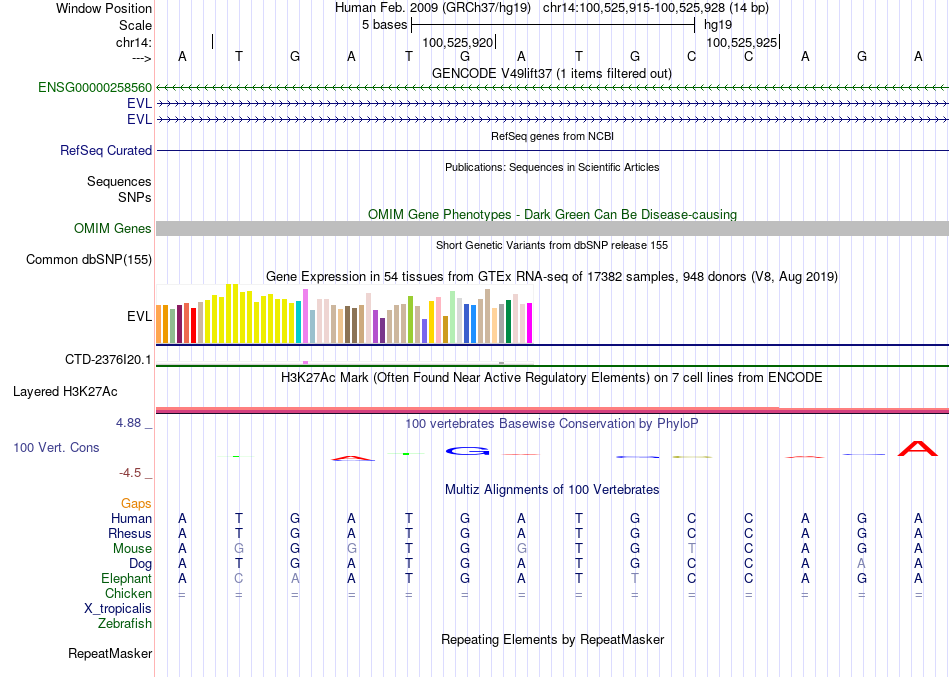Select the CTD-2376I20.1 gene label
The width and height of the screenshot is (950, 677).
(x=108, y=359)
